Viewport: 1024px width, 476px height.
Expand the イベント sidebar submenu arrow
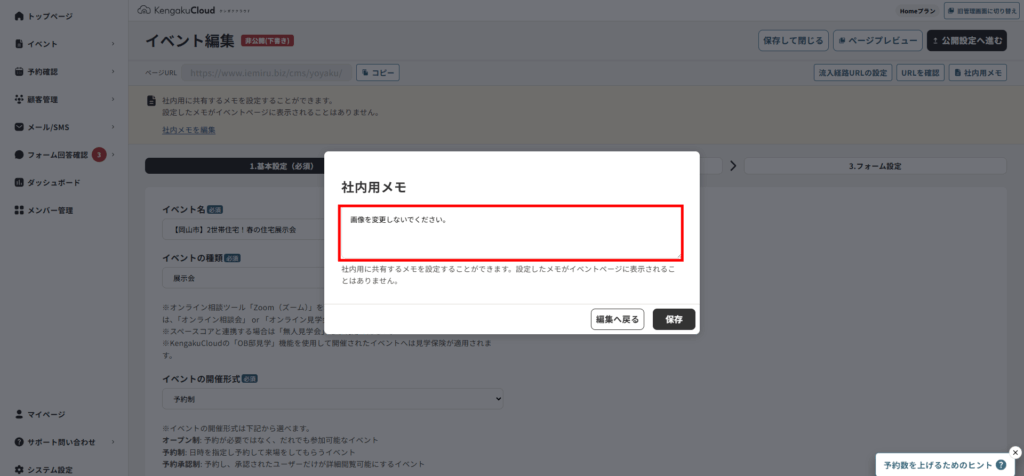click(x=113, y=44)
